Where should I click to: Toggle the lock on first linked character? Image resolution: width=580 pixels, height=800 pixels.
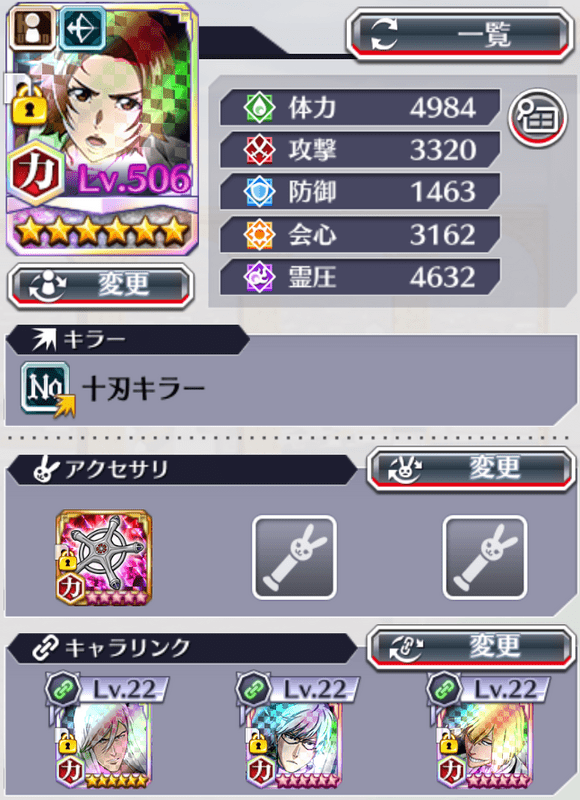(x=67, y=743)
